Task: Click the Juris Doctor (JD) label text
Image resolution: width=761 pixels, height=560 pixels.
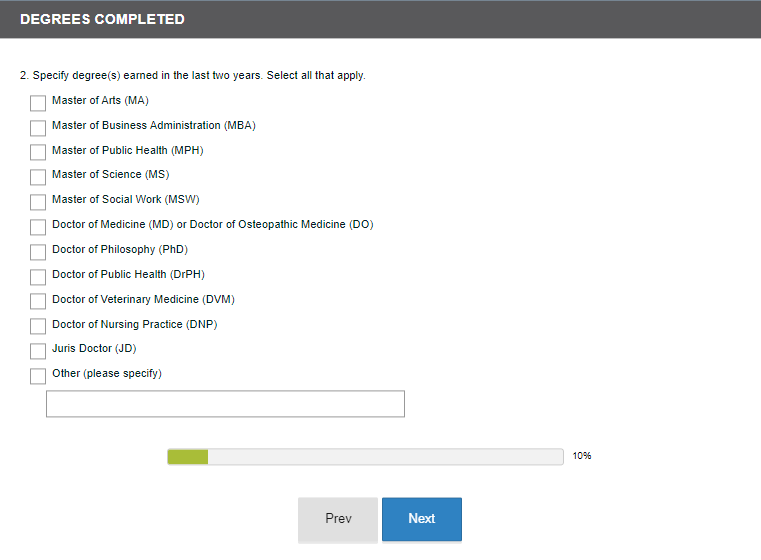Action: [94, 349]
